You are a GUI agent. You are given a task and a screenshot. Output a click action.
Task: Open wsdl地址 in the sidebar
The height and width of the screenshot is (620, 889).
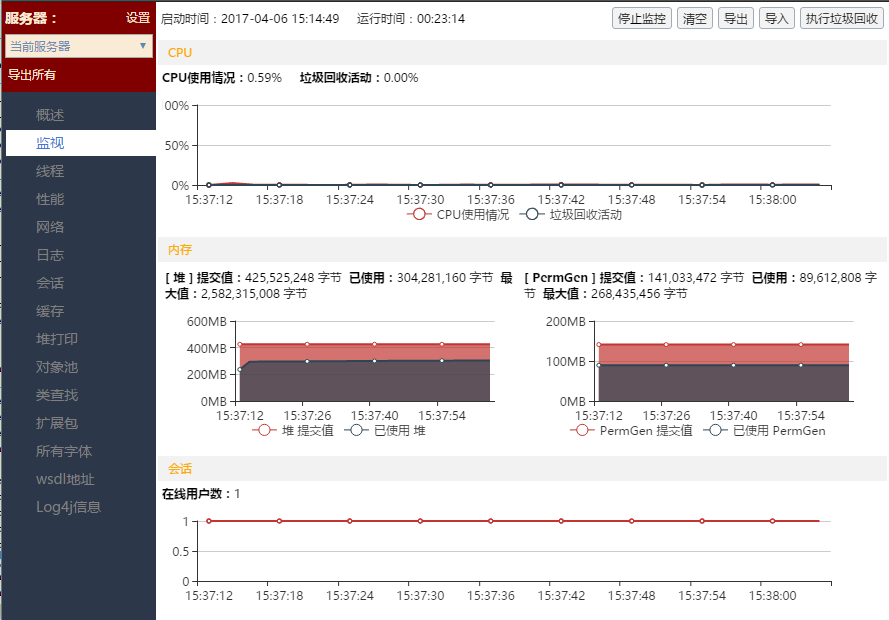point(64,479)
